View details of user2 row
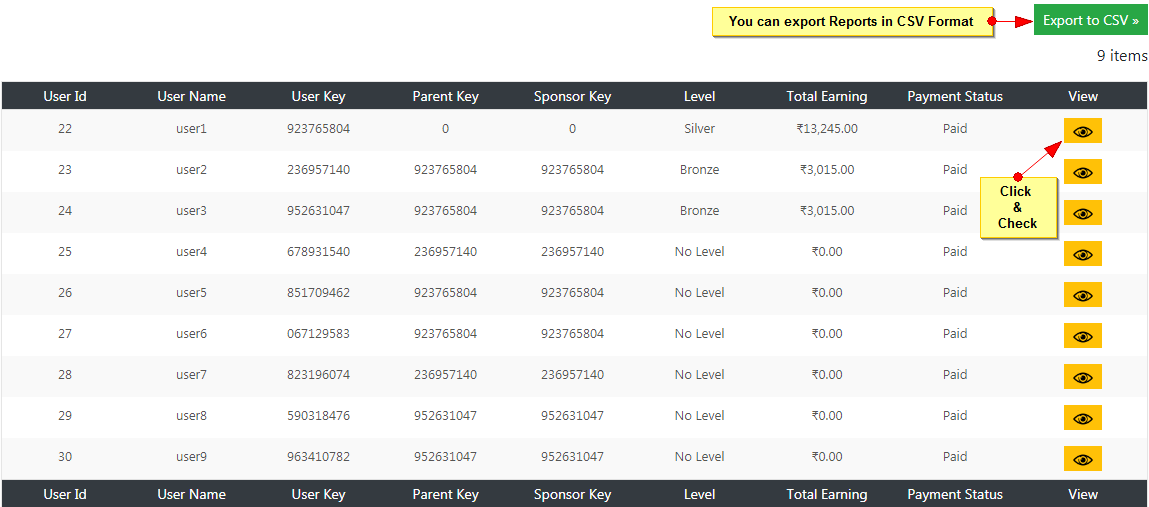 [1082, 172]
